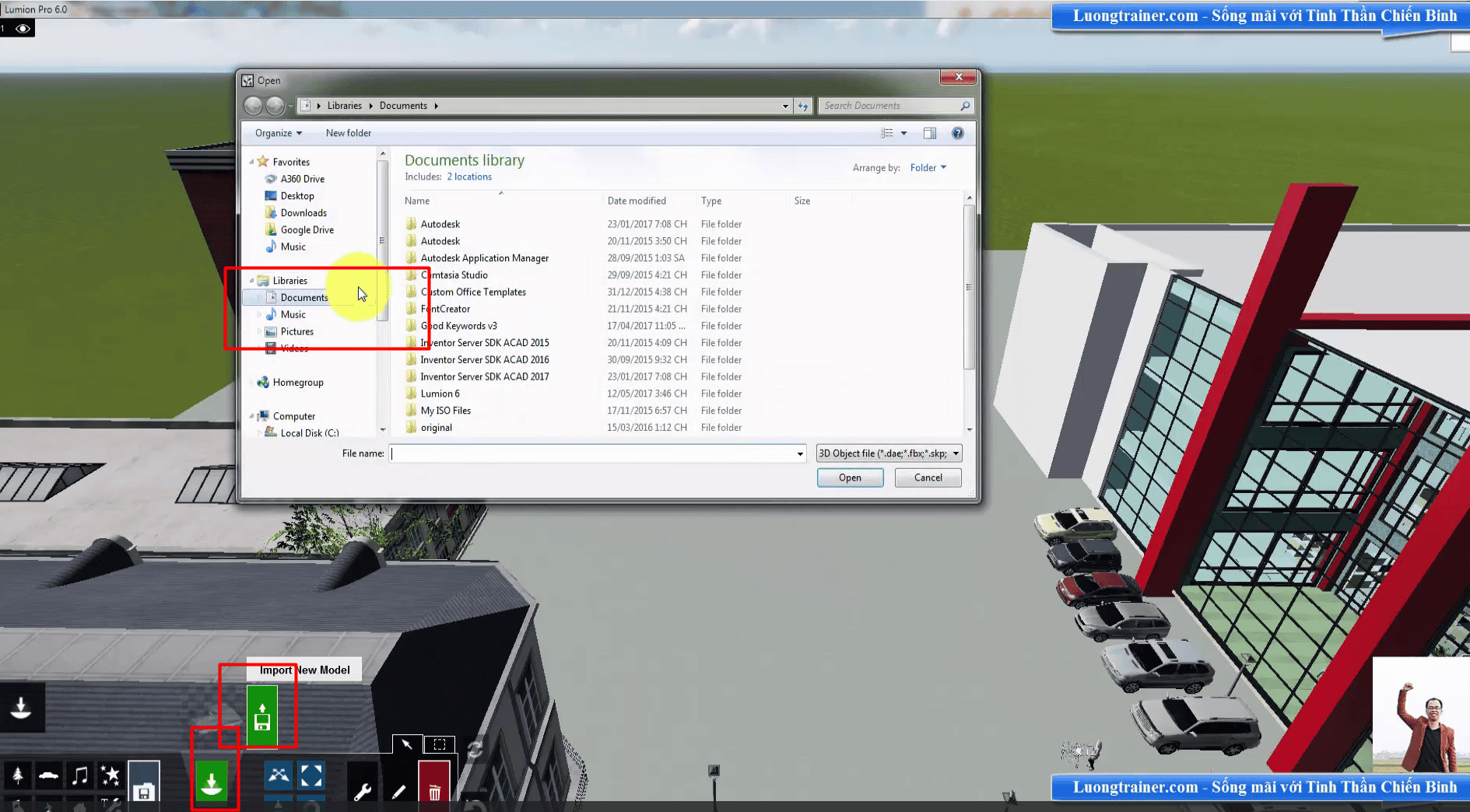Screen dimensions: 1470x812
Task: Sort by the Type column header
Action: pos(711,201)
